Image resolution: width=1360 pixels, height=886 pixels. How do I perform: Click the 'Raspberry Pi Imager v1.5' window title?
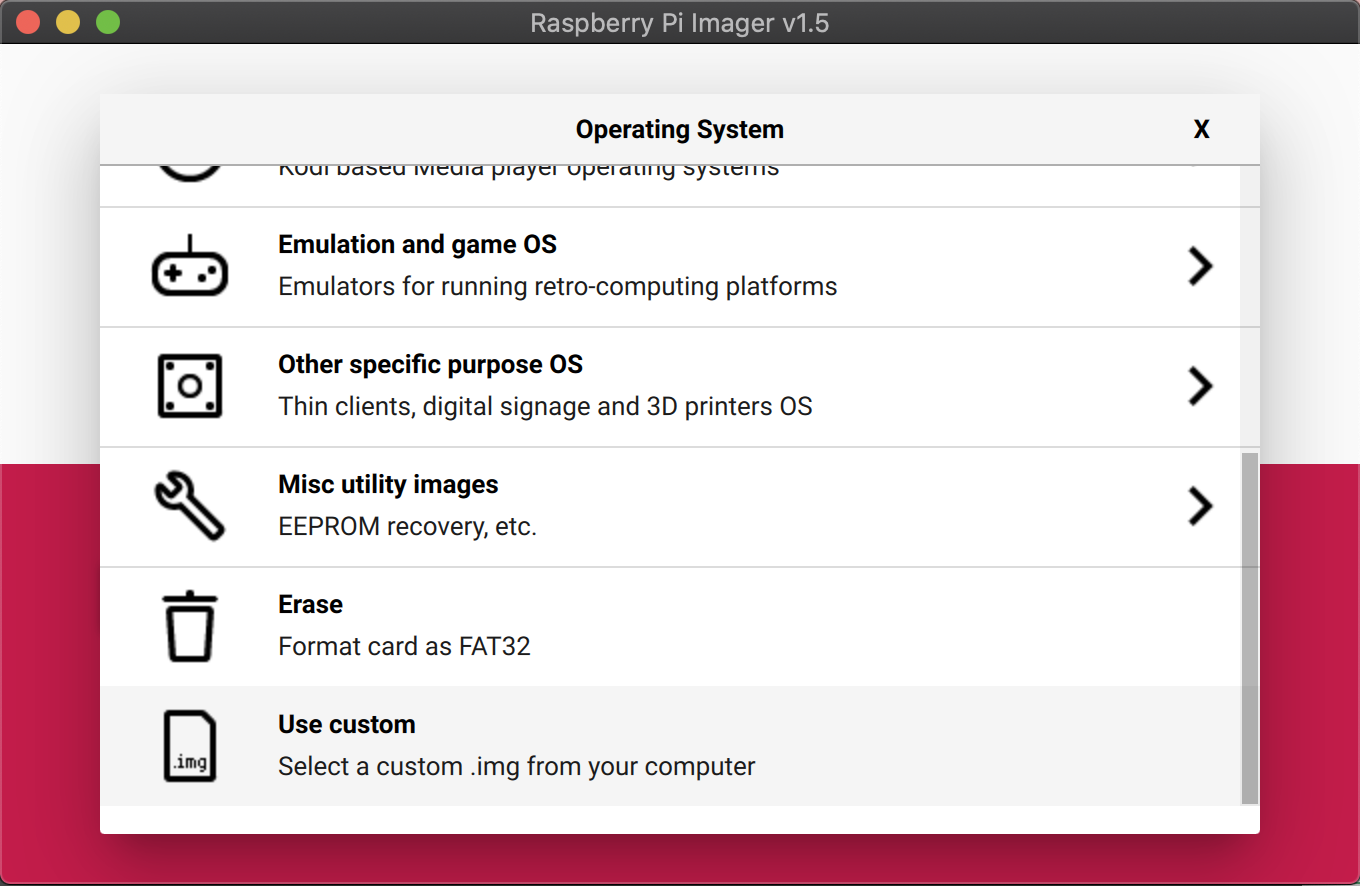[680, 22]
